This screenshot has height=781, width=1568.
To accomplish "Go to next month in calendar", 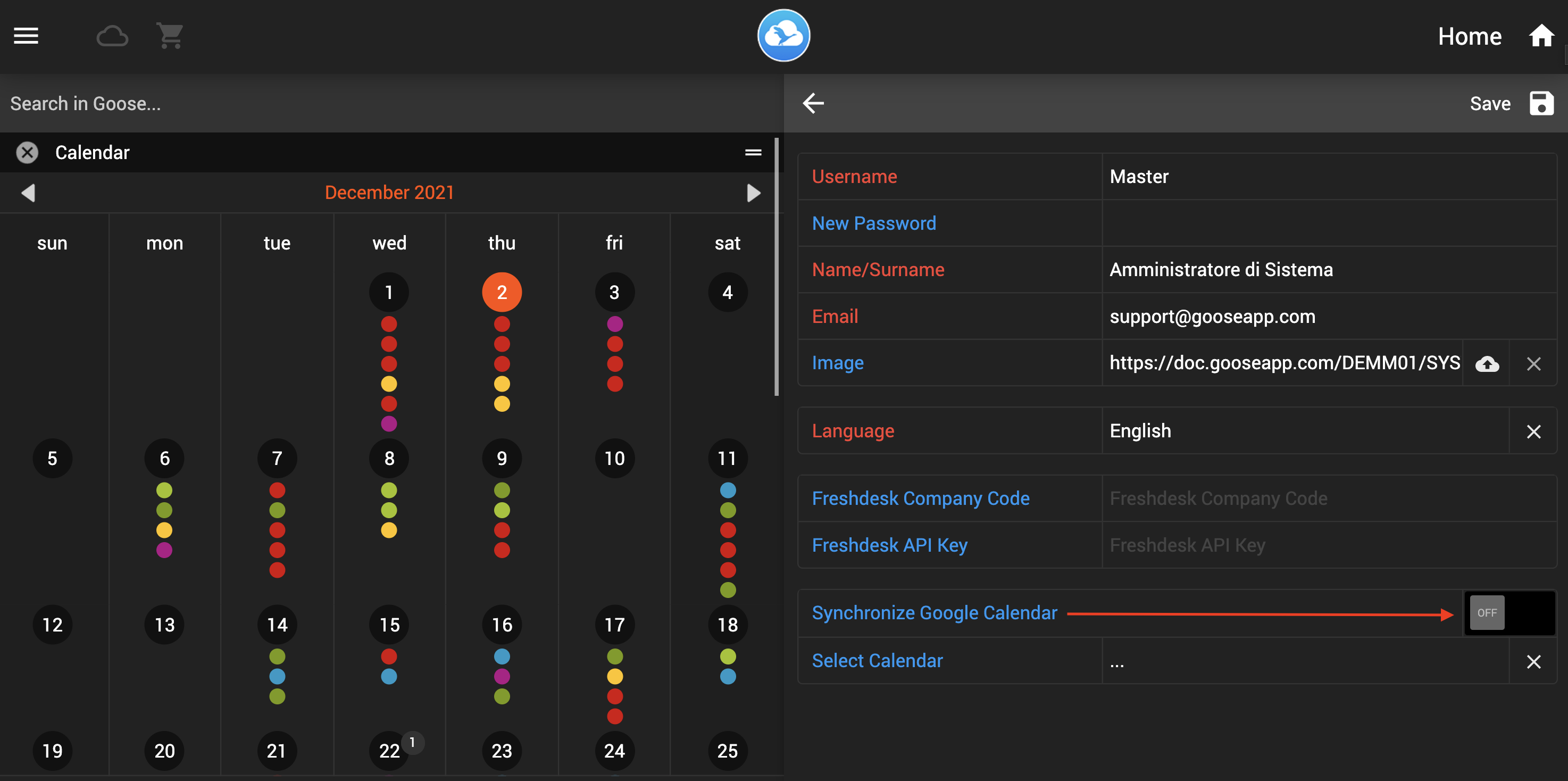I will pyautogui.click(x=753, y=193).
